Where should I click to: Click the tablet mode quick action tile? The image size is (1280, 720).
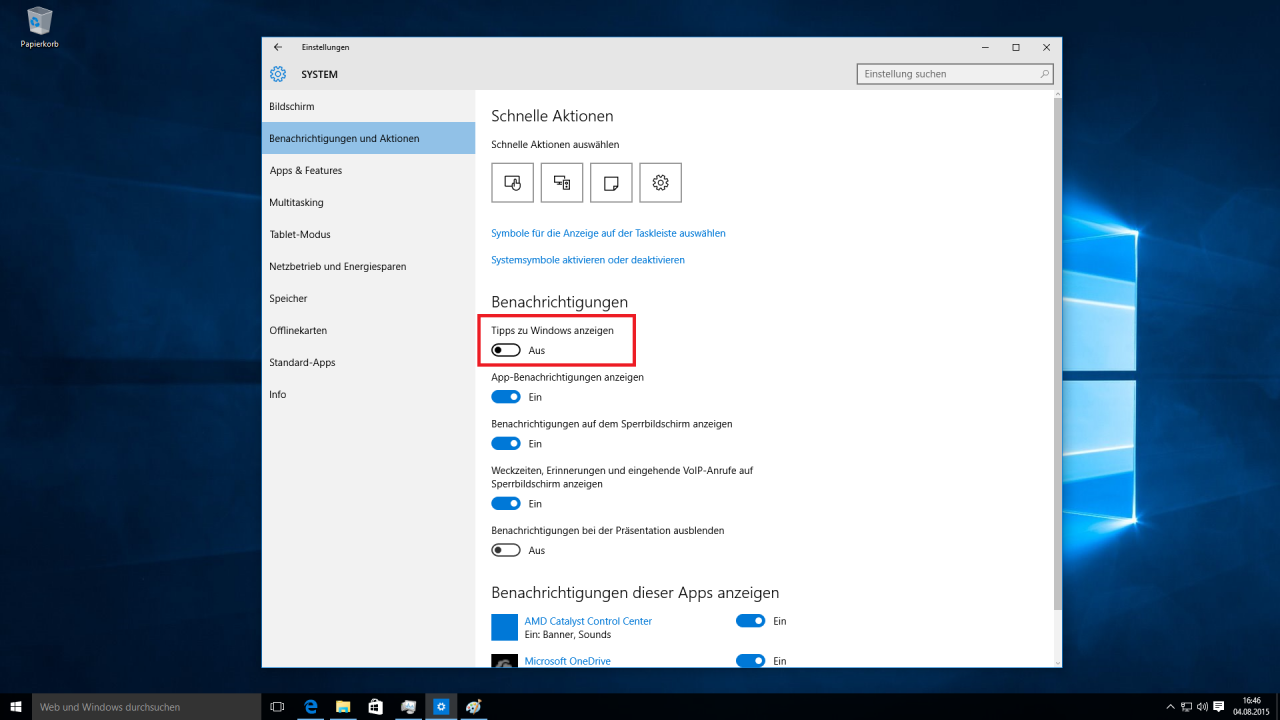click(x=512, y=182)
